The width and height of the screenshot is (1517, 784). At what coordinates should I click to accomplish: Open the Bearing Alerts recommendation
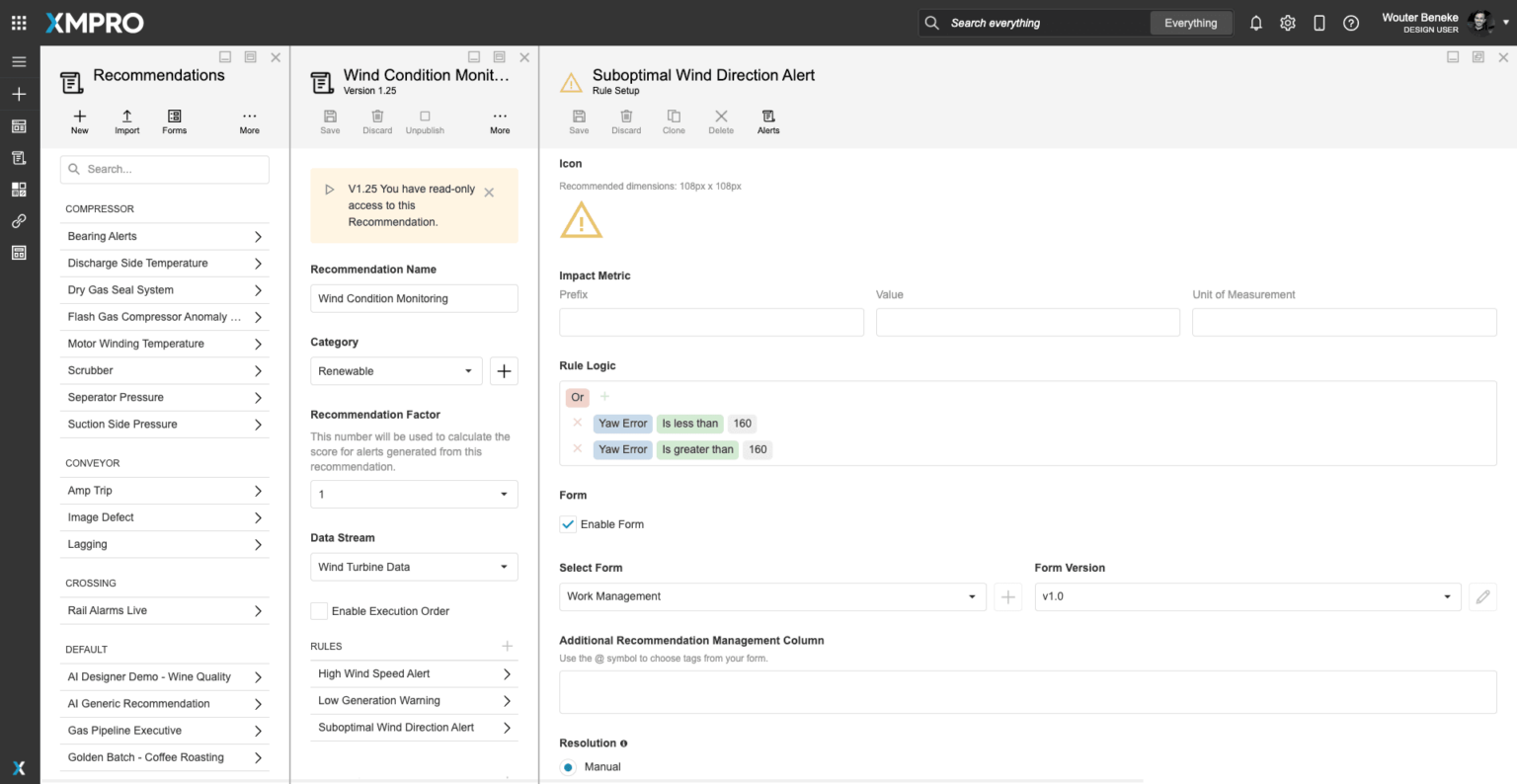point(164,237)
